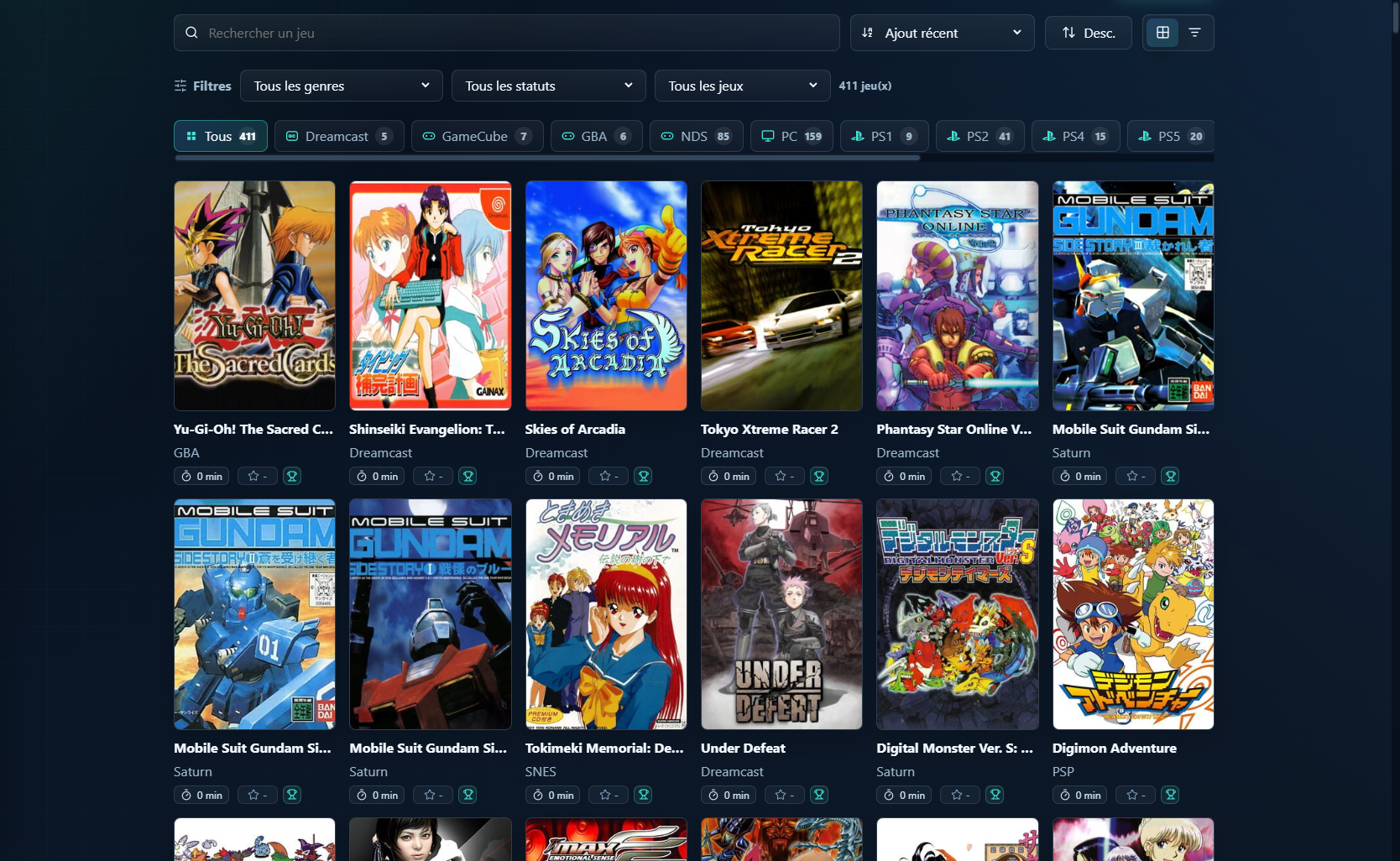Click trophy icon under Under Defeat
Image resolution: width=1400 pixels, height=861 pixels.
(x=819, y=795)
